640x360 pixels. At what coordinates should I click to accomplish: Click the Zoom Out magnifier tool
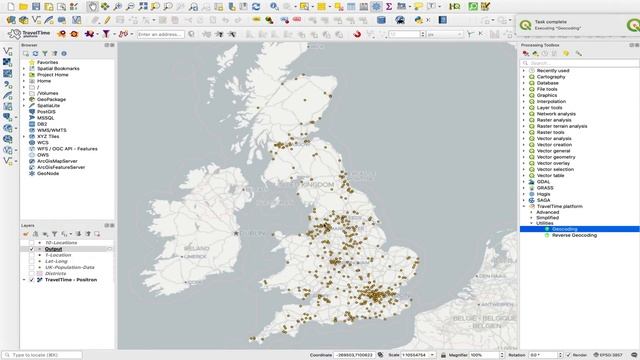pyautogui.click(x=130, y=7)
